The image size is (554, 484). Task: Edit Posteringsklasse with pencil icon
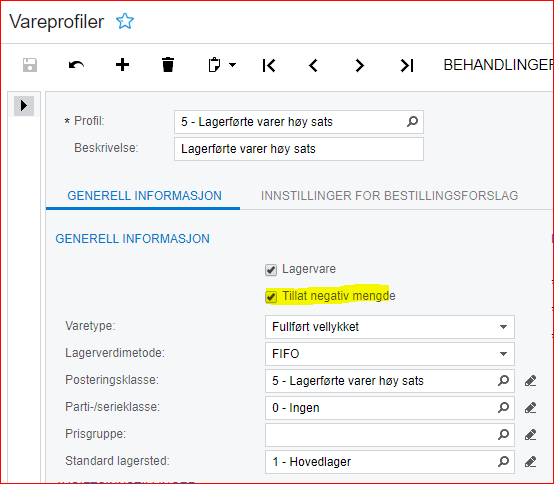pyautogui.click(x=530, y=381)
